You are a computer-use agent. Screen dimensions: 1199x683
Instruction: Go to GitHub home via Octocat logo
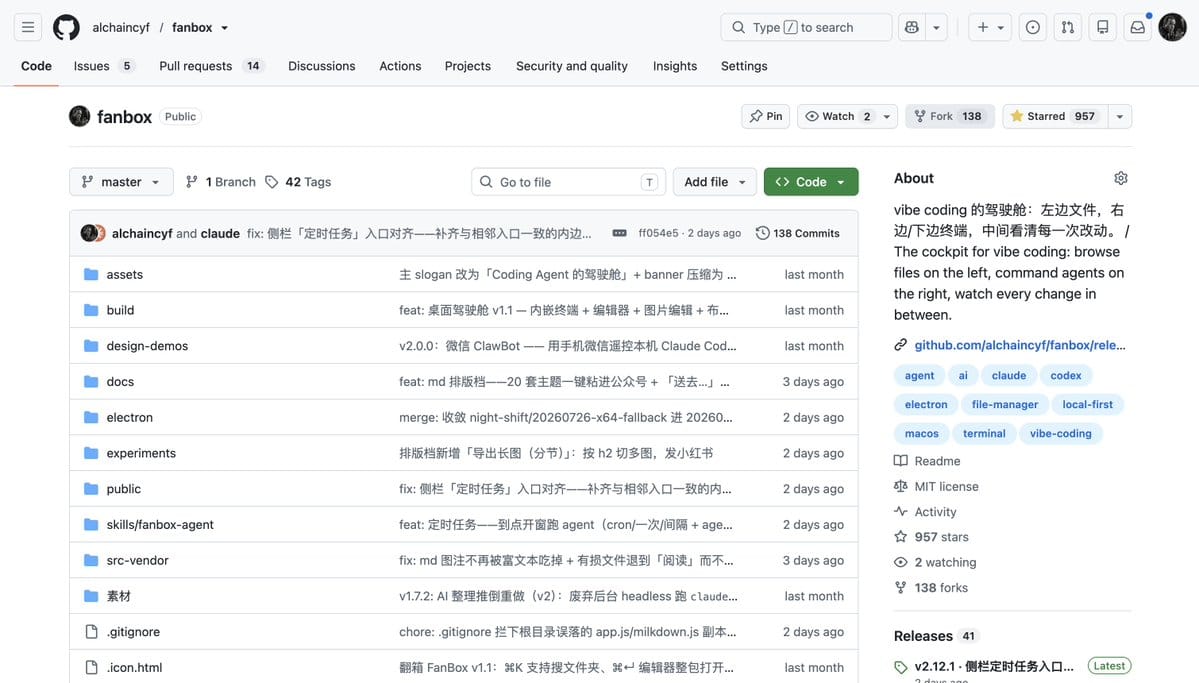67,28
